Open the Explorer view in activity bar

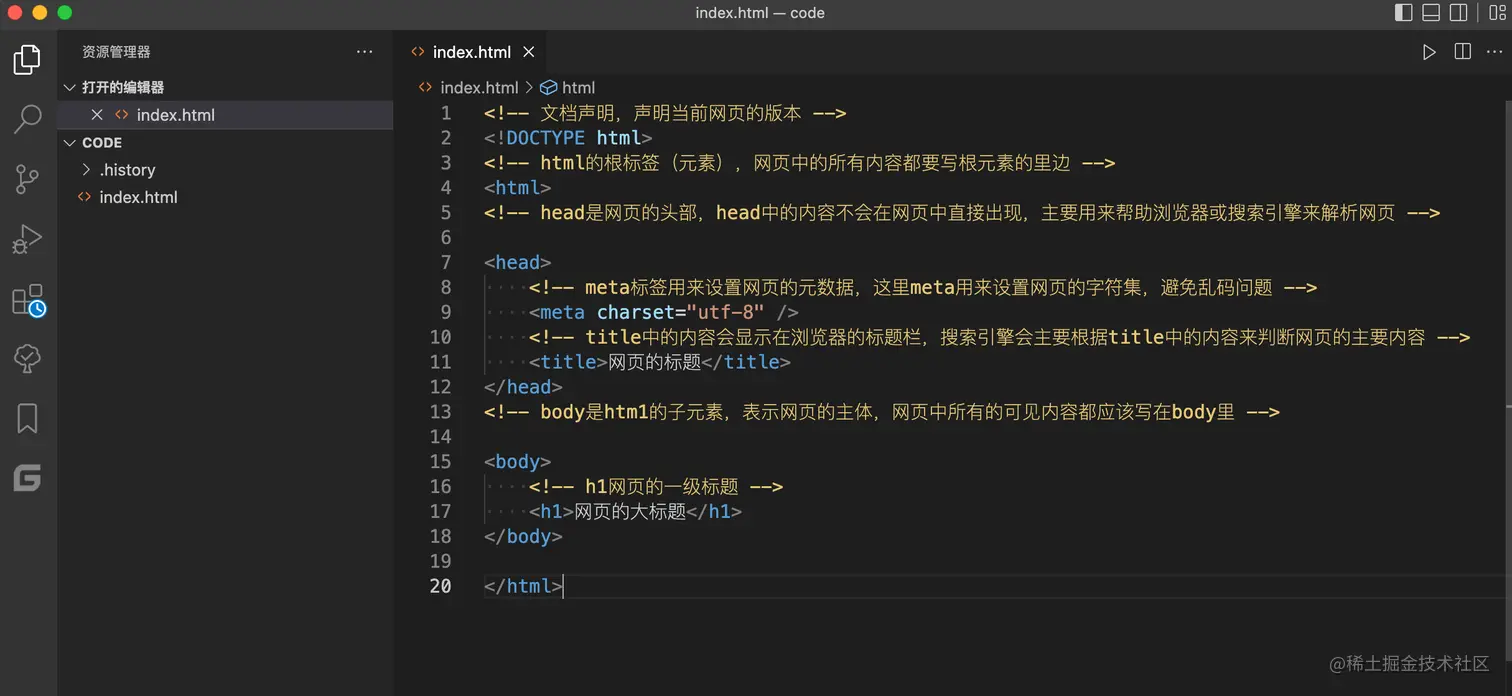tap(27, 60)
